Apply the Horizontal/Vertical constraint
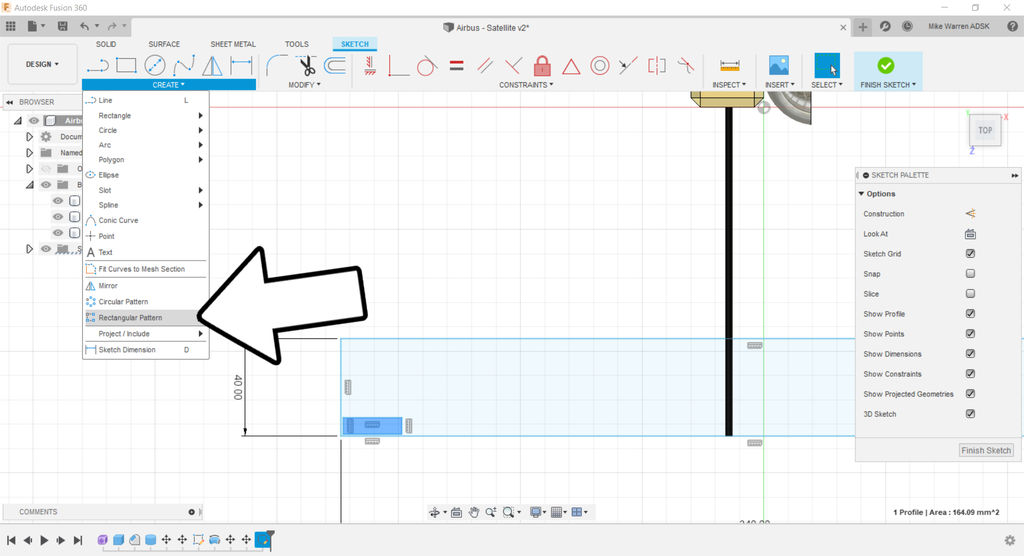The height and width of the screenshot is (556, 1024). pyautogui.click(x=370, y=65)
